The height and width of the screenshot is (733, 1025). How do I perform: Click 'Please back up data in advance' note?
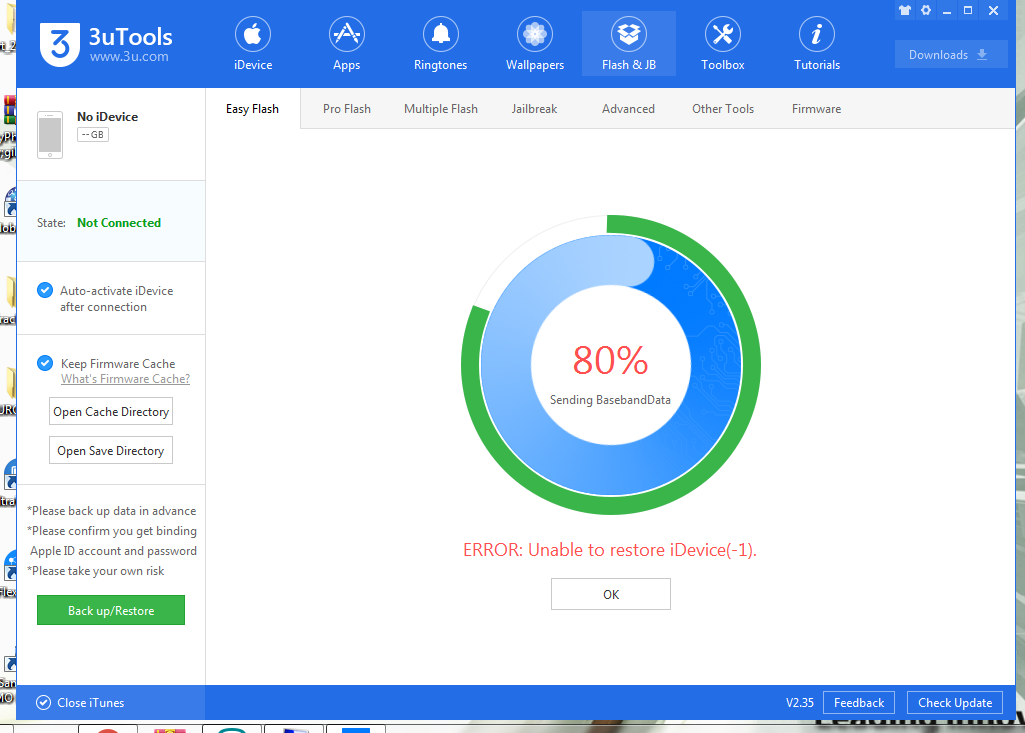tap(111, 511)
